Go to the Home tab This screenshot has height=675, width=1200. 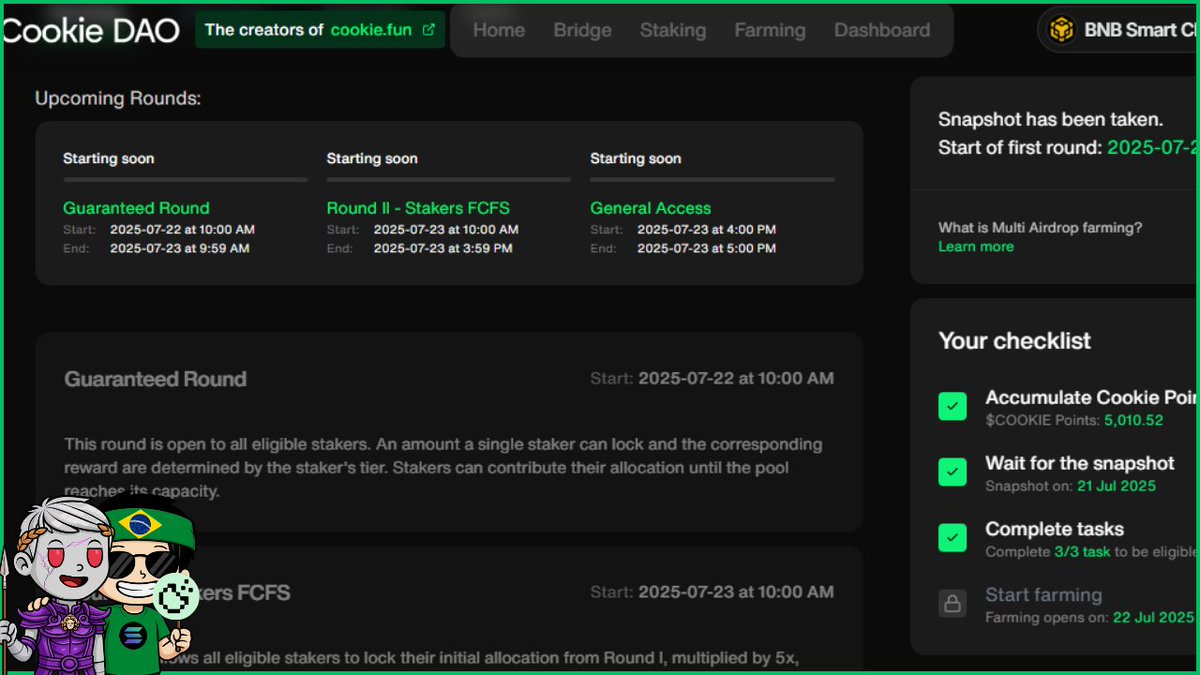(x=499, y=30)
